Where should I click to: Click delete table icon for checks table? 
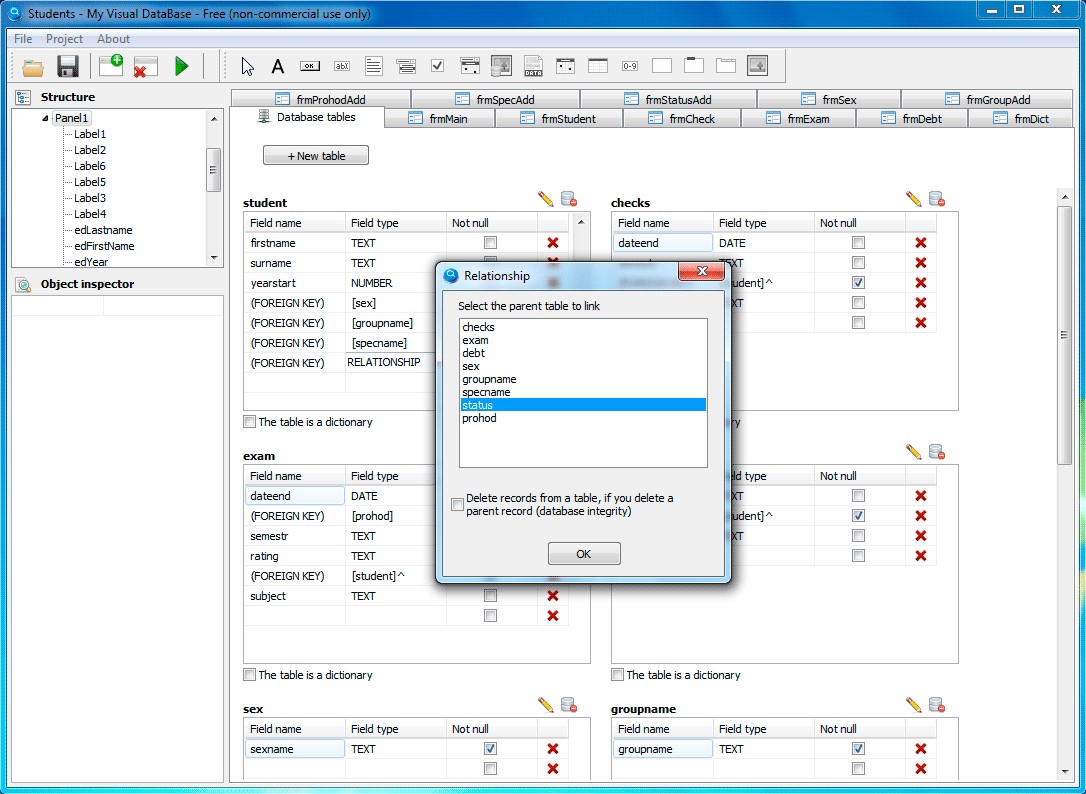click(936, 199)
